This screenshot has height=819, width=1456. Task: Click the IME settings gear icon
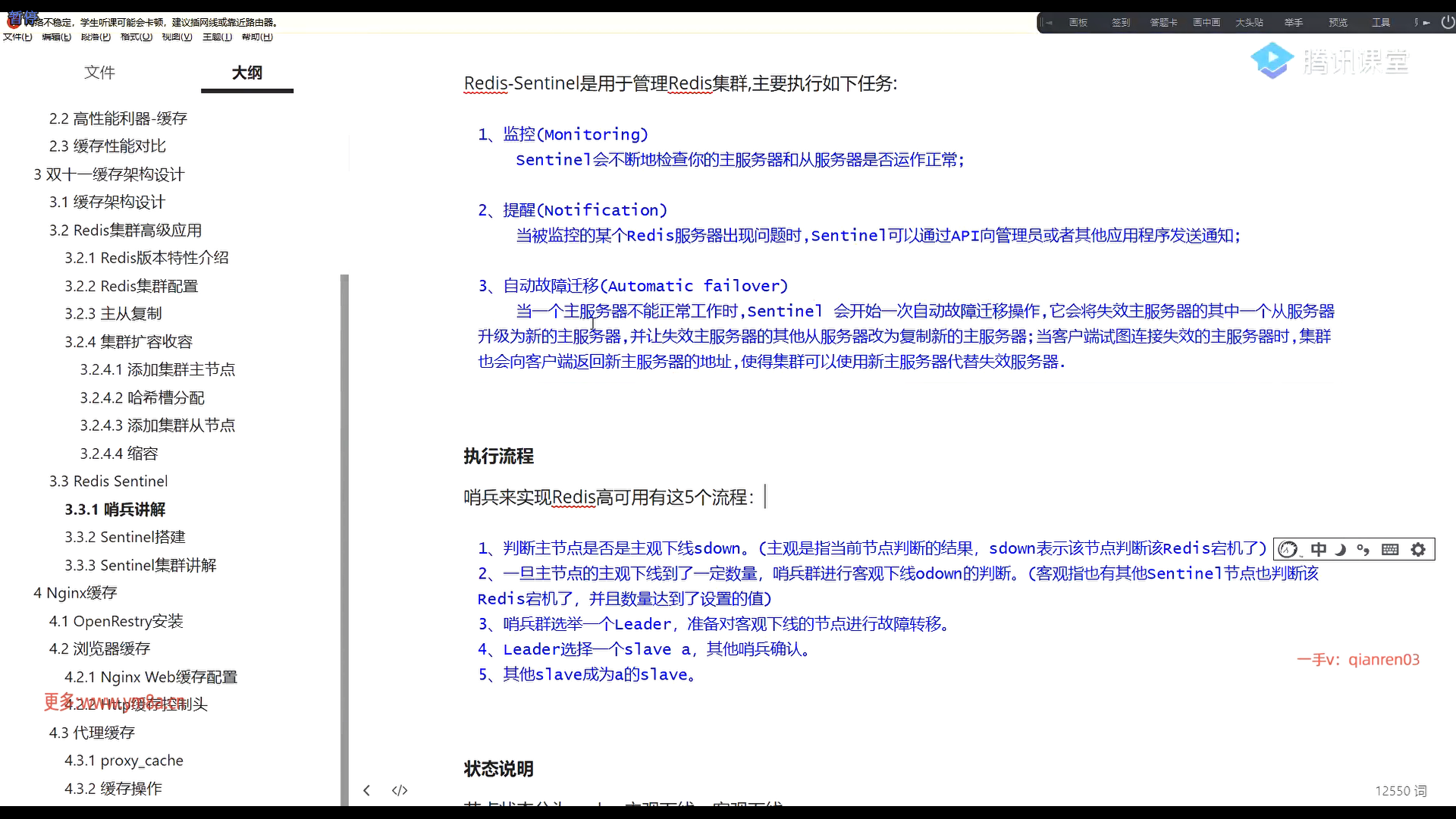click(1418, 550)
